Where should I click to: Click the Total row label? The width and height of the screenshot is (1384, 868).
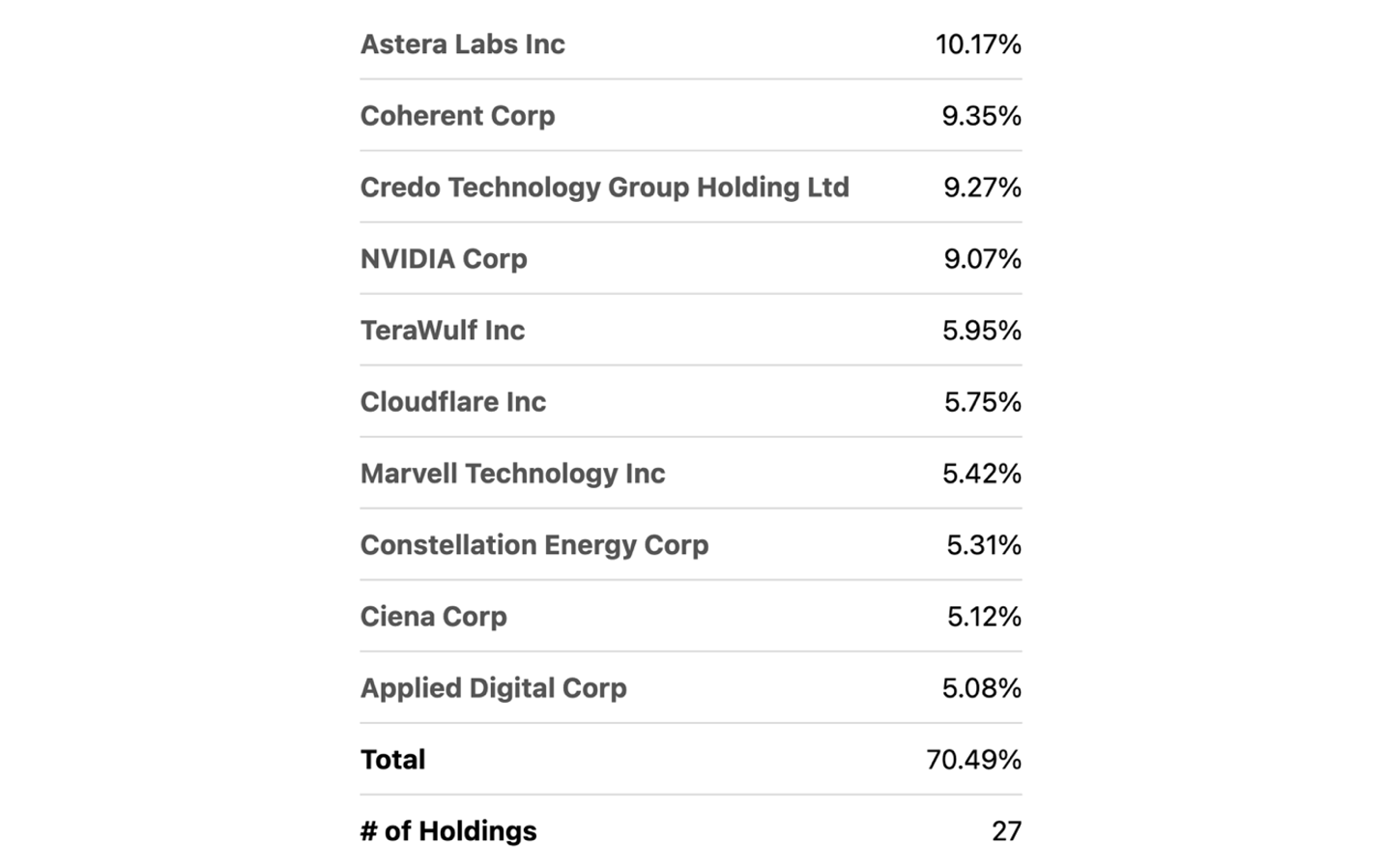(392, 760)
